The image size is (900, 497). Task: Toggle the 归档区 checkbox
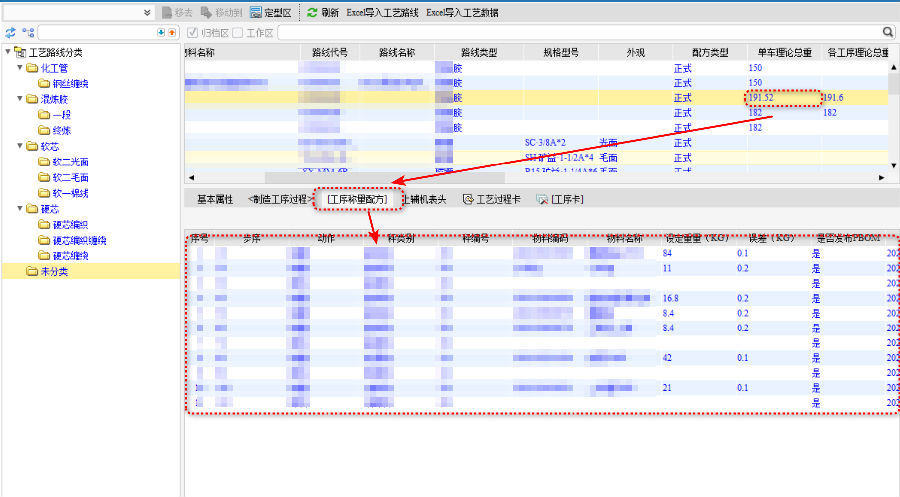193,33
